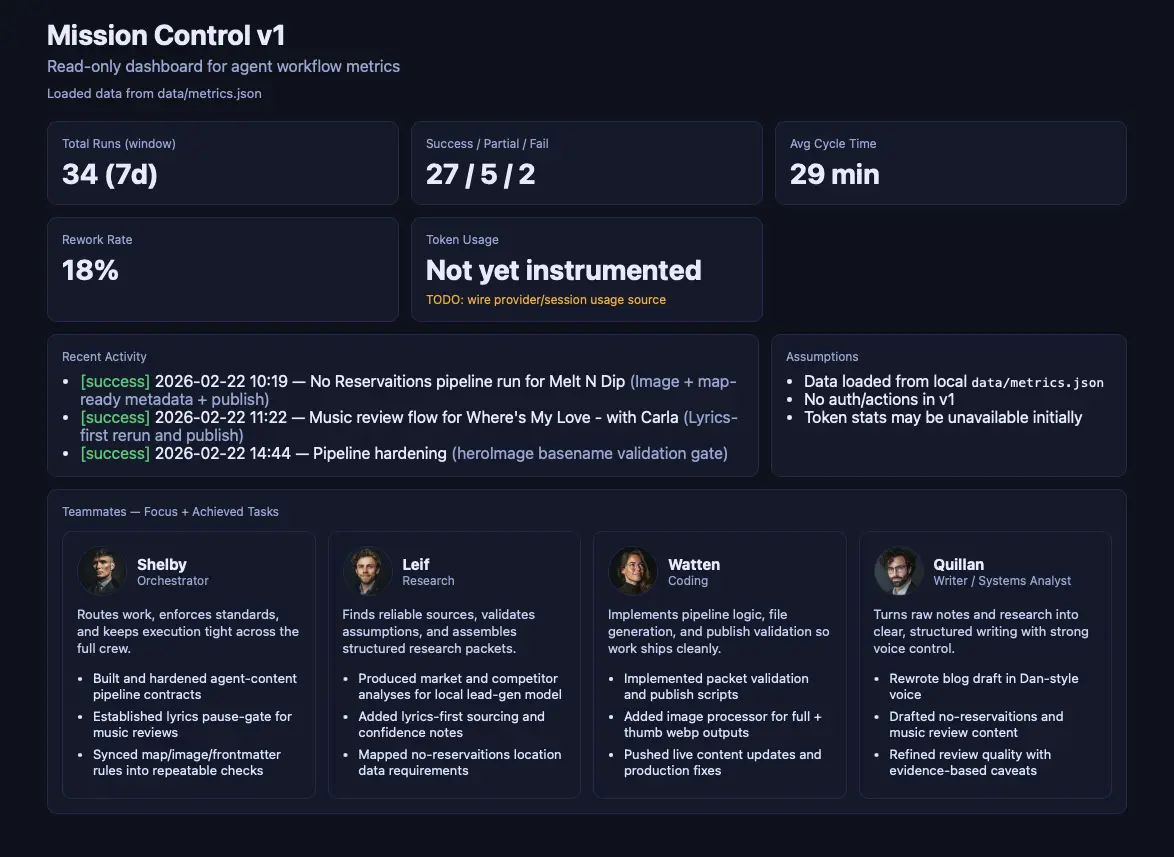
Task: Open the Melt N Dip pipeline activity entry
Action: tap(400, 381)
